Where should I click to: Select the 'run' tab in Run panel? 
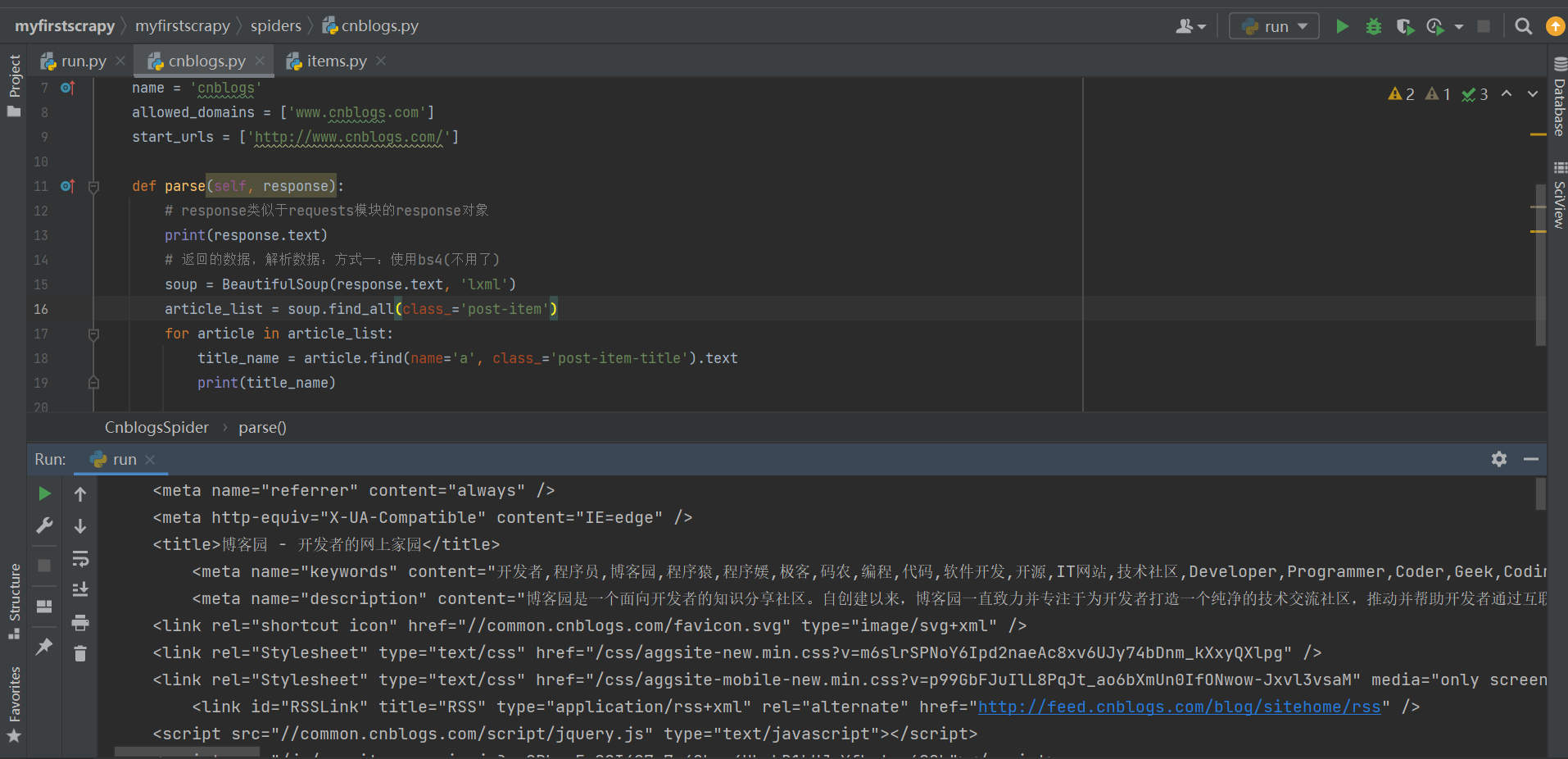click(x=121, y=460)
